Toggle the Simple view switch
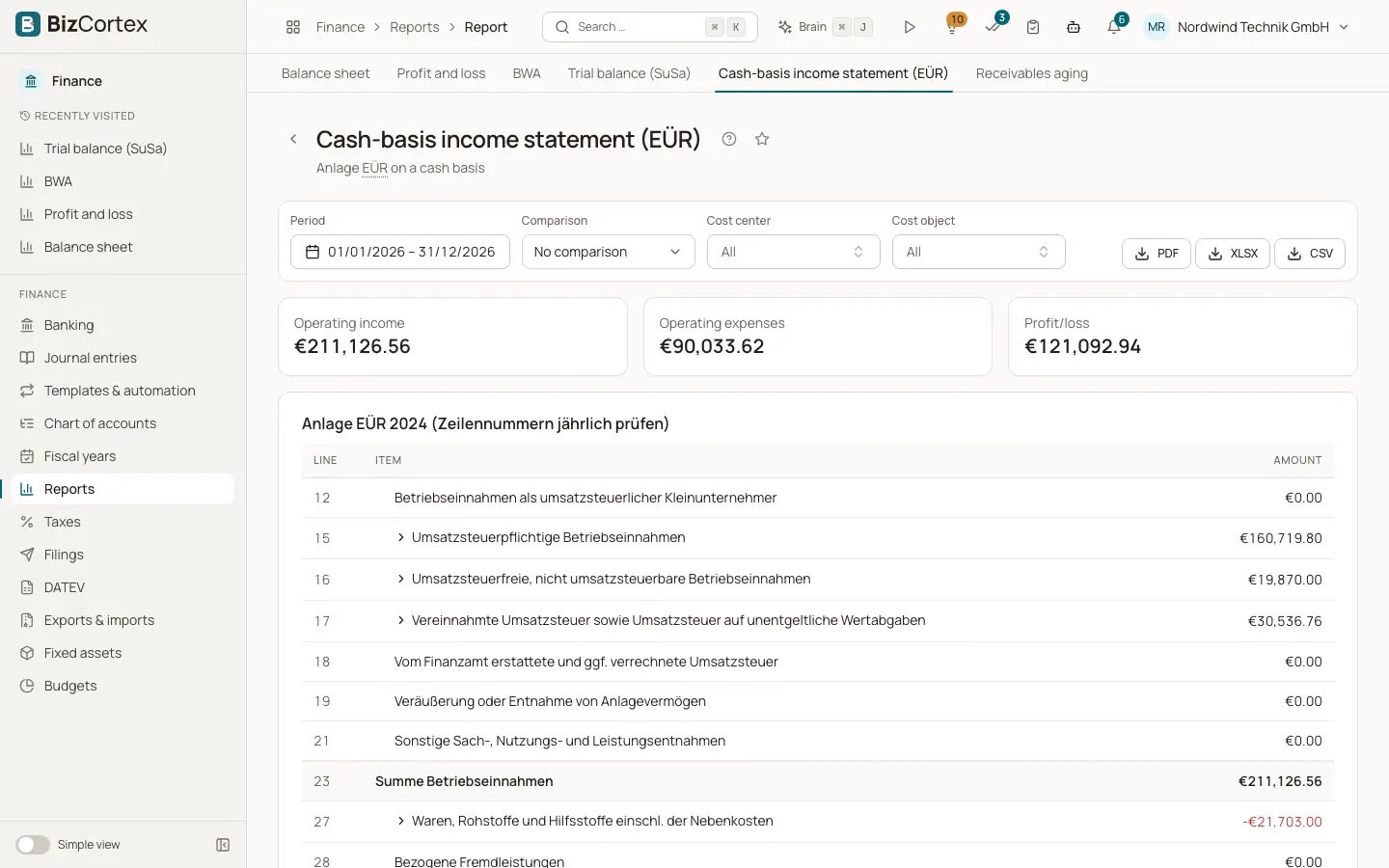 coord(33,845)
